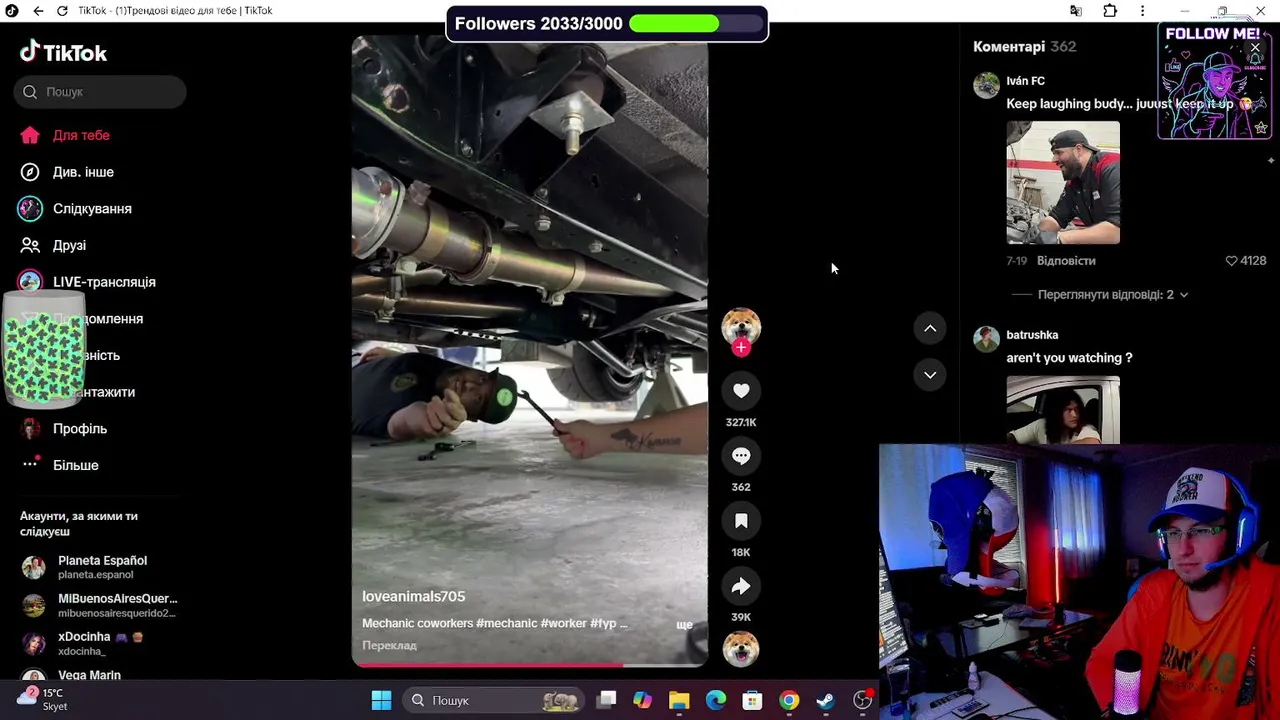
Task: Seek on the video progress bar
Action: 530,664
